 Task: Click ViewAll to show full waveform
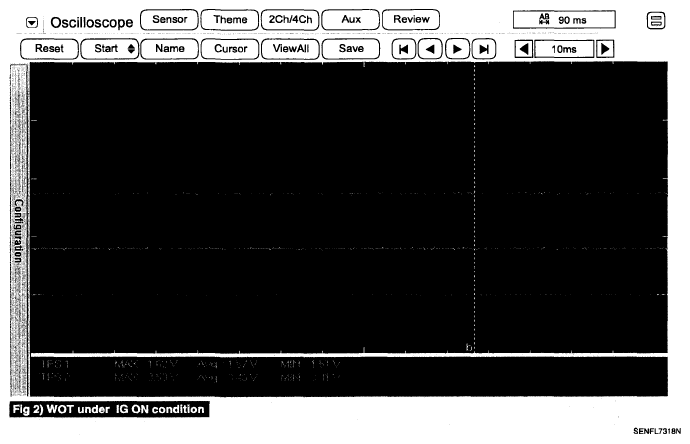click(290, 48)
